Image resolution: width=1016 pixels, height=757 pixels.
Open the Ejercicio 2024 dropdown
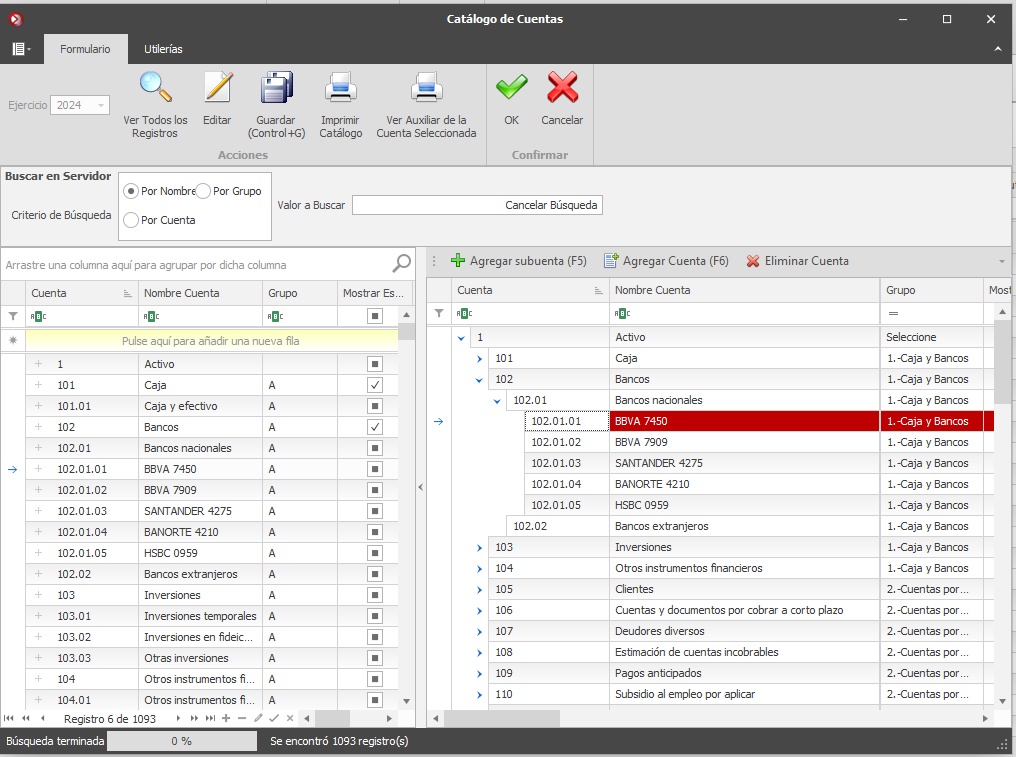[x=100, y=105]
